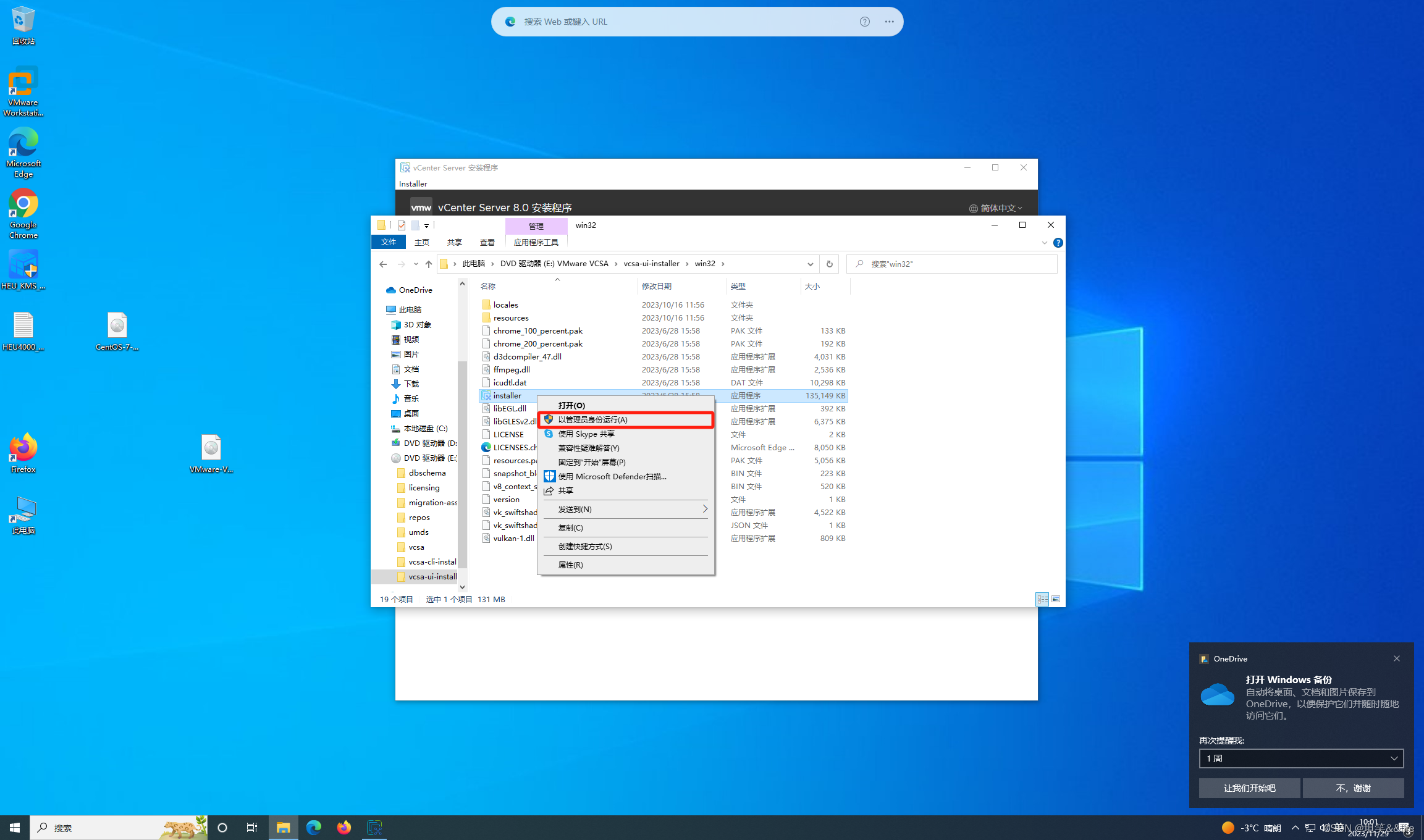This screenshot has width=1424, height=840.
Task: Click '让我们开始吧' in OneDrive notification
Action: tap(1249, 788)
